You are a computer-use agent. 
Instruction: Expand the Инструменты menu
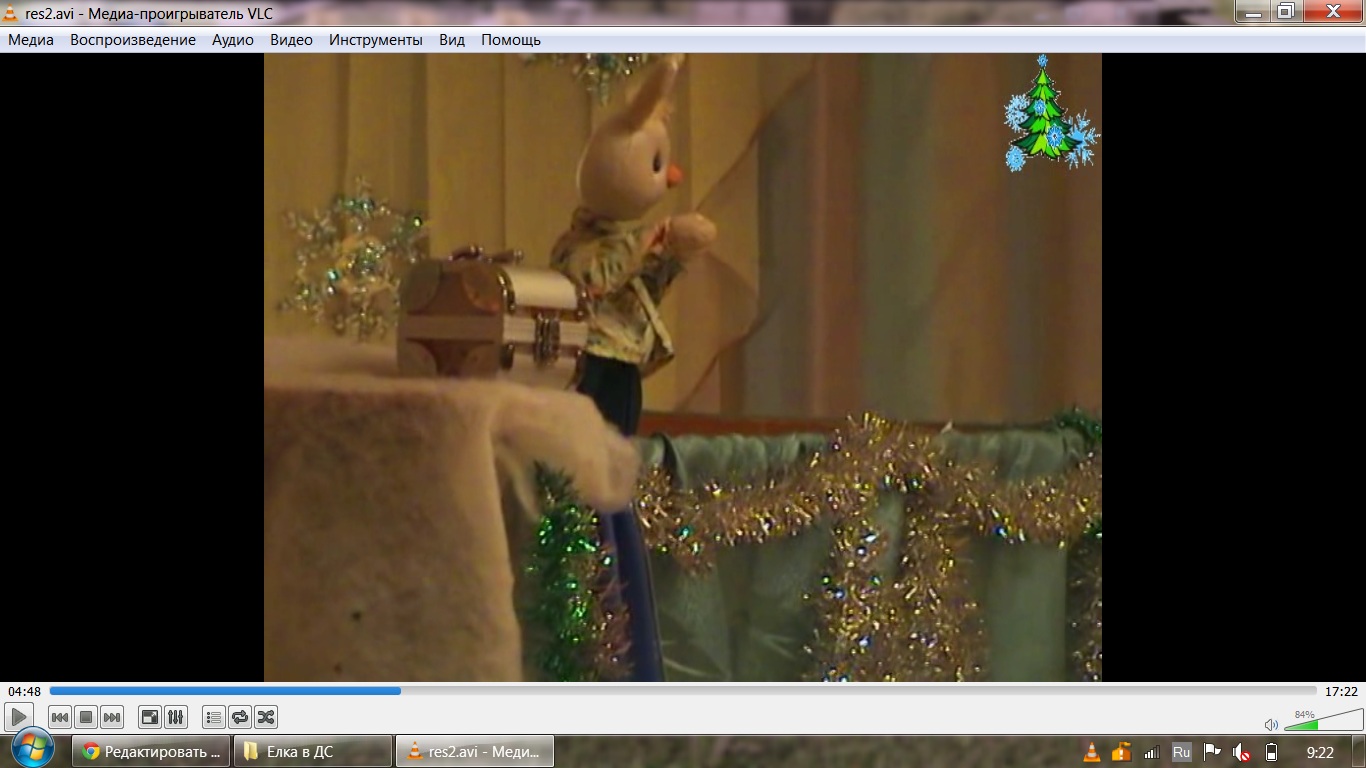coord(376,40)
